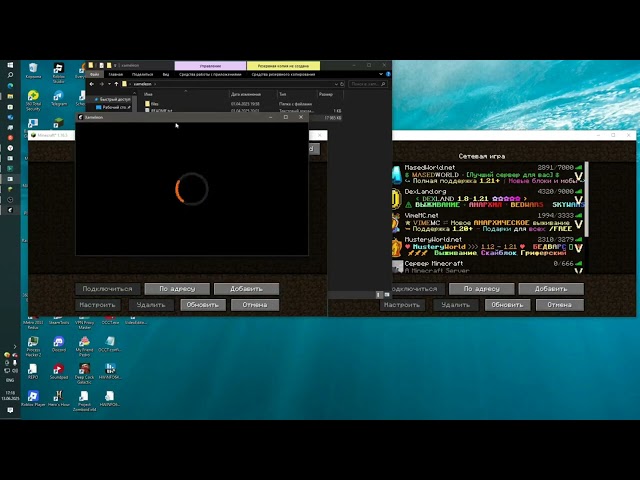640x480 pixels.
Task: Refresh the Explorer address bar
Action: pos(342,84)
